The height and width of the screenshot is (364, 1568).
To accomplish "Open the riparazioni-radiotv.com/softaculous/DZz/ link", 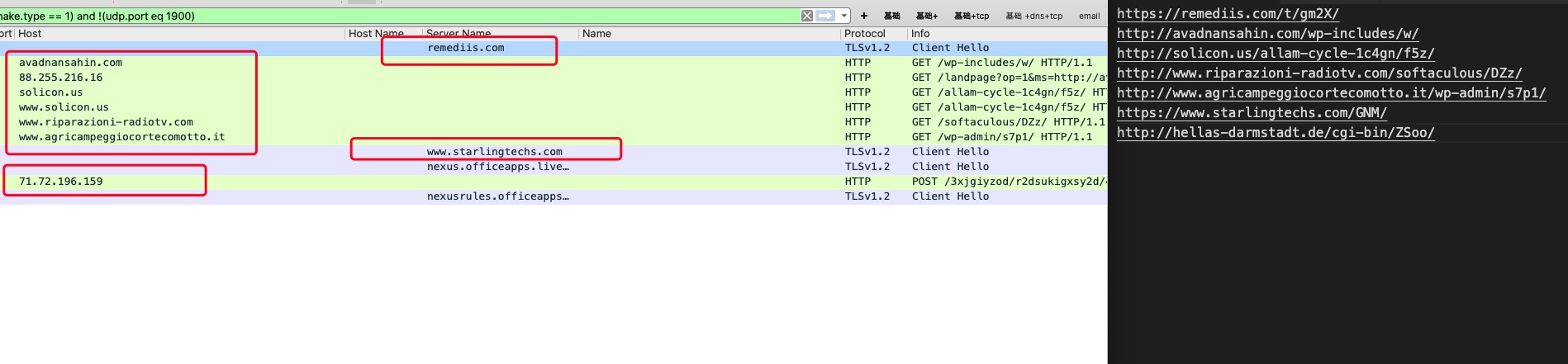I will pos(1319,73).
